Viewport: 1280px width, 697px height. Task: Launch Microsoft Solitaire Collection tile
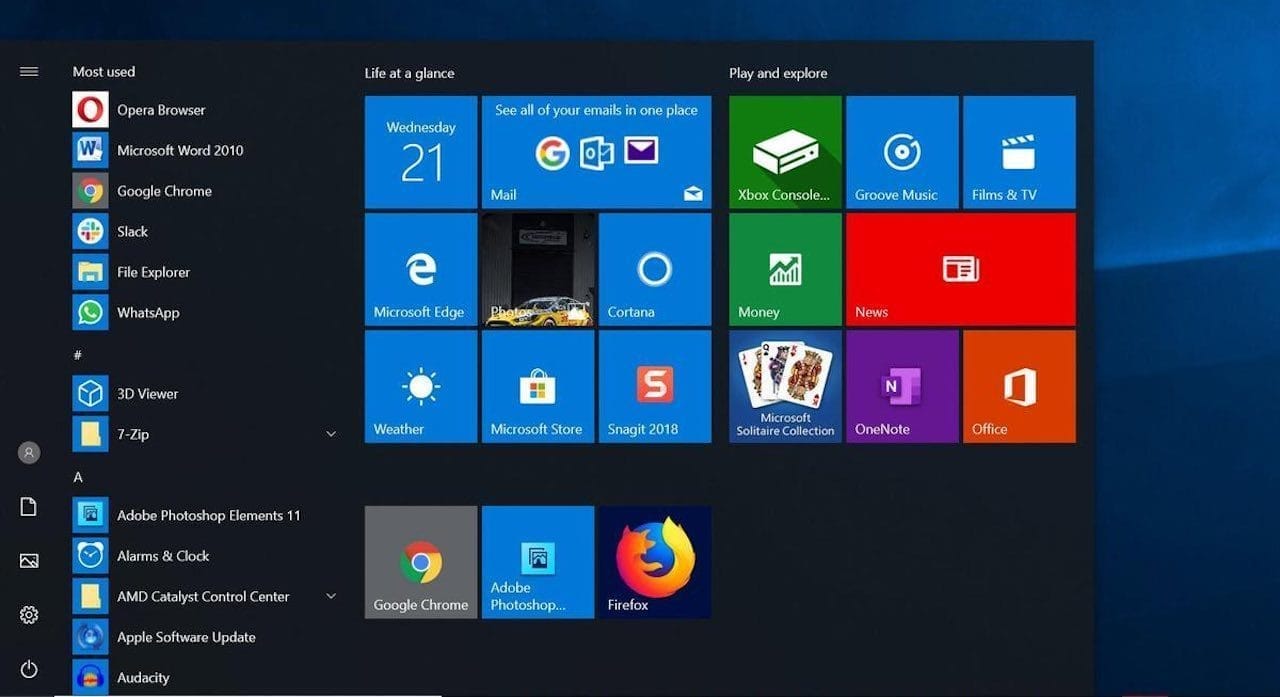pos(785,386)
